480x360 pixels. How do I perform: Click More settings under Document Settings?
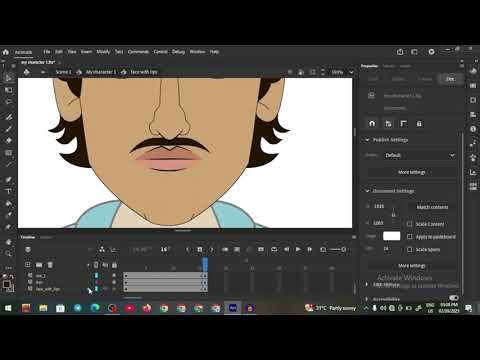pyautogui.click(x=412, y=266)
